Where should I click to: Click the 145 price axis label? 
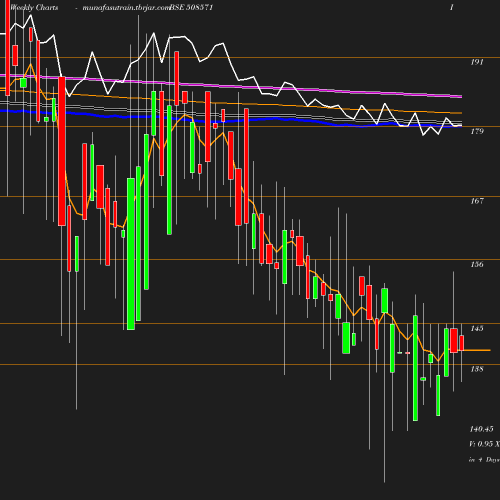[477, 328]
